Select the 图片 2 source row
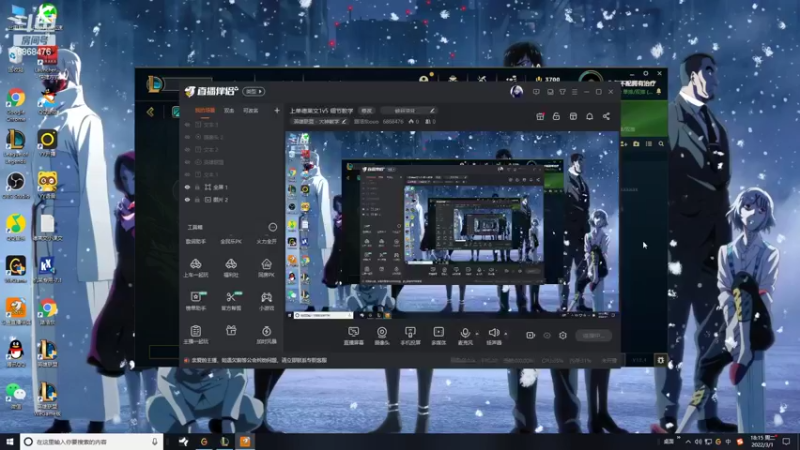Viewport: 800px width, 450px height. coord(232,200)
